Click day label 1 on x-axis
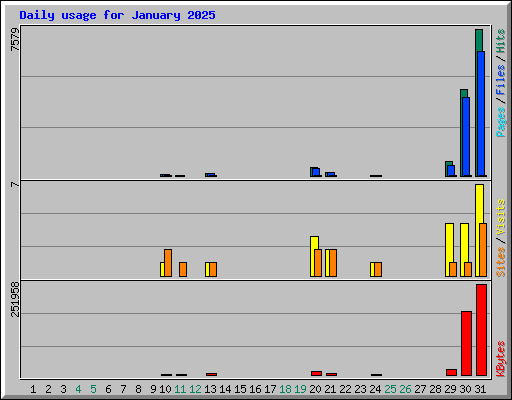The width and height of the screenshot is (512, 400). tap(33, 389)
